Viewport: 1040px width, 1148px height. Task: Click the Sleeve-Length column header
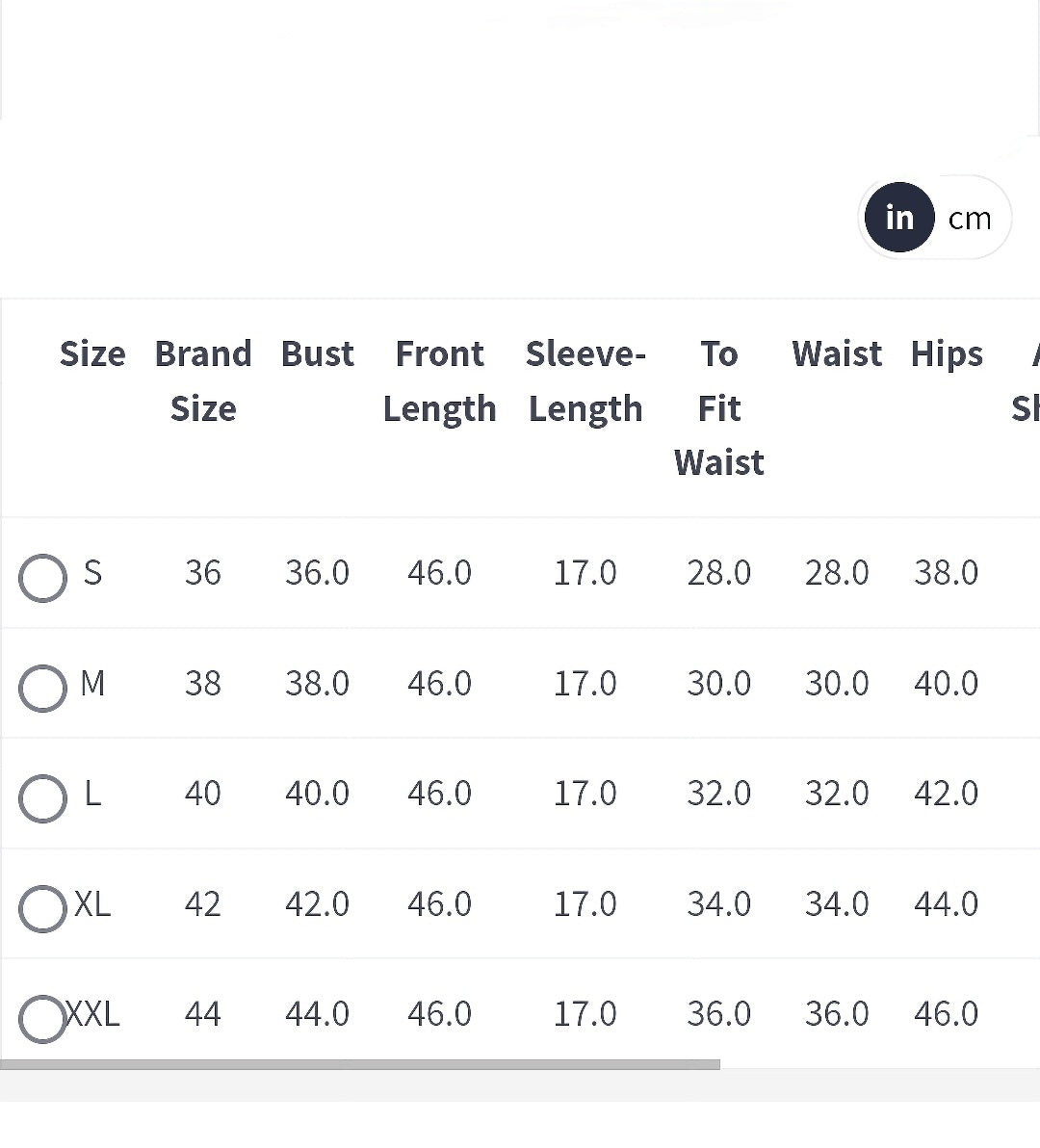[x=585, y=380]
